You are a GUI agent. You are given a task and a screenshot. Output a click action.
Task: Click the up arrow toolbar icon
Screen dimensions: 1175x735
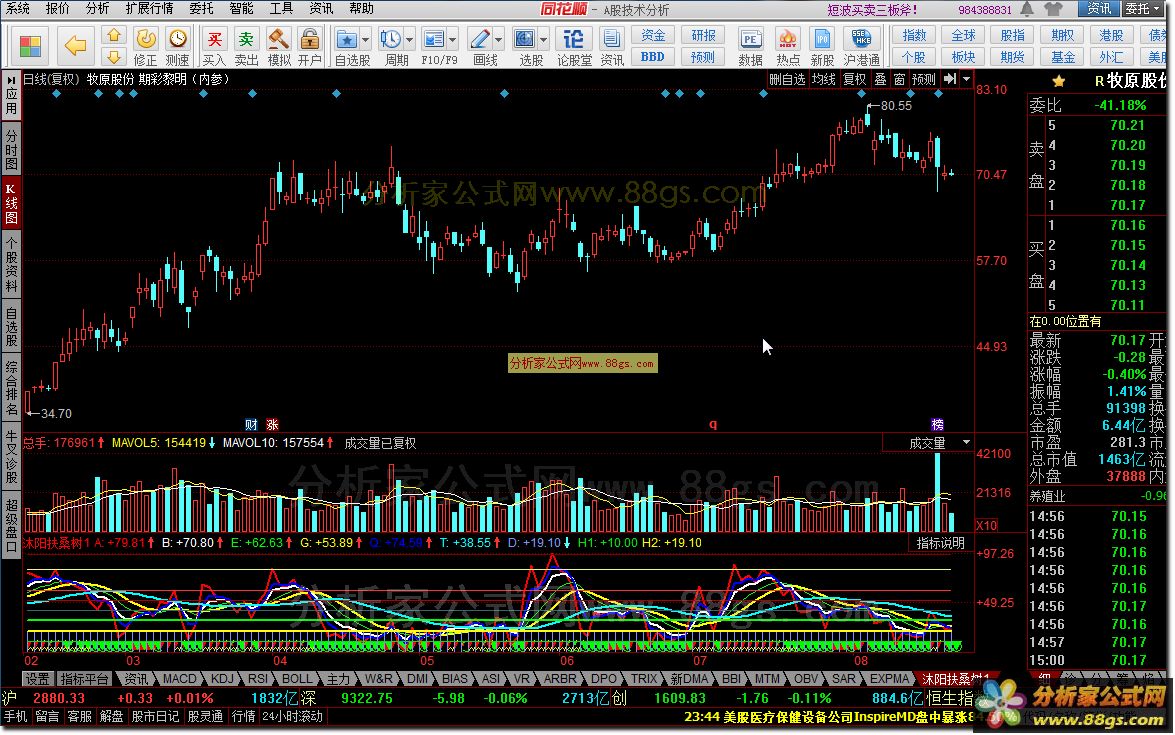pyautogui.click(x=114, y=35)
